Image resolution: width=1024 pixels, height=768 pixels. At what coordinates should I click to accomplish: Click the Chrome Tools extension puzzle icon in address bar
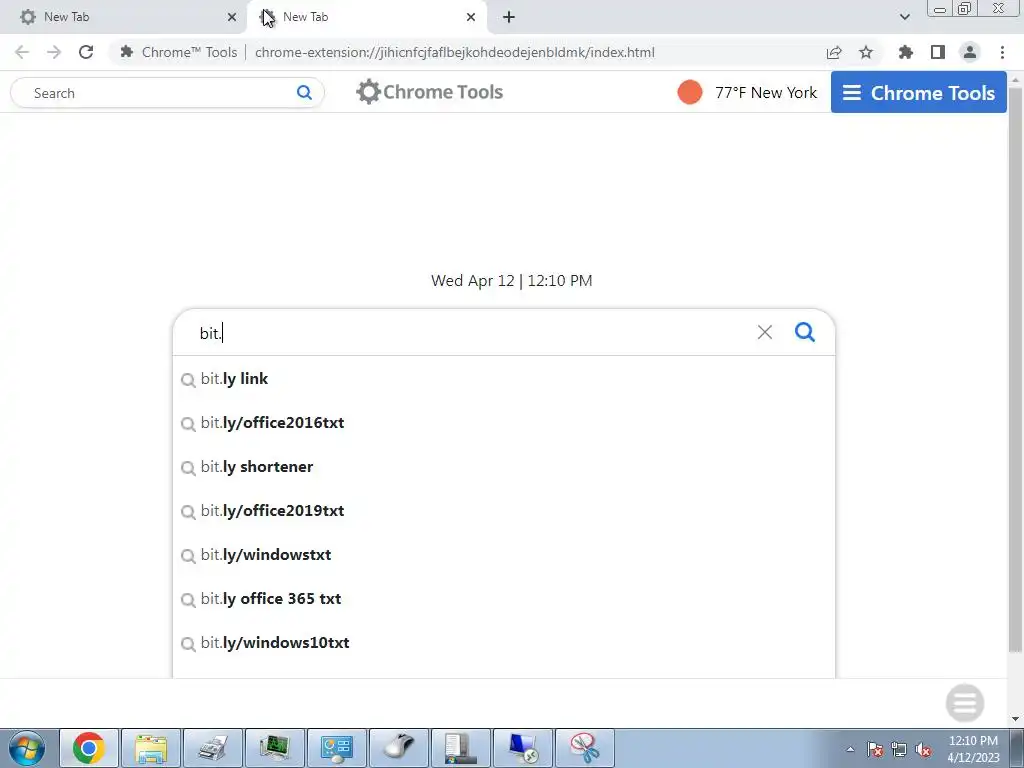click(127, 52)
